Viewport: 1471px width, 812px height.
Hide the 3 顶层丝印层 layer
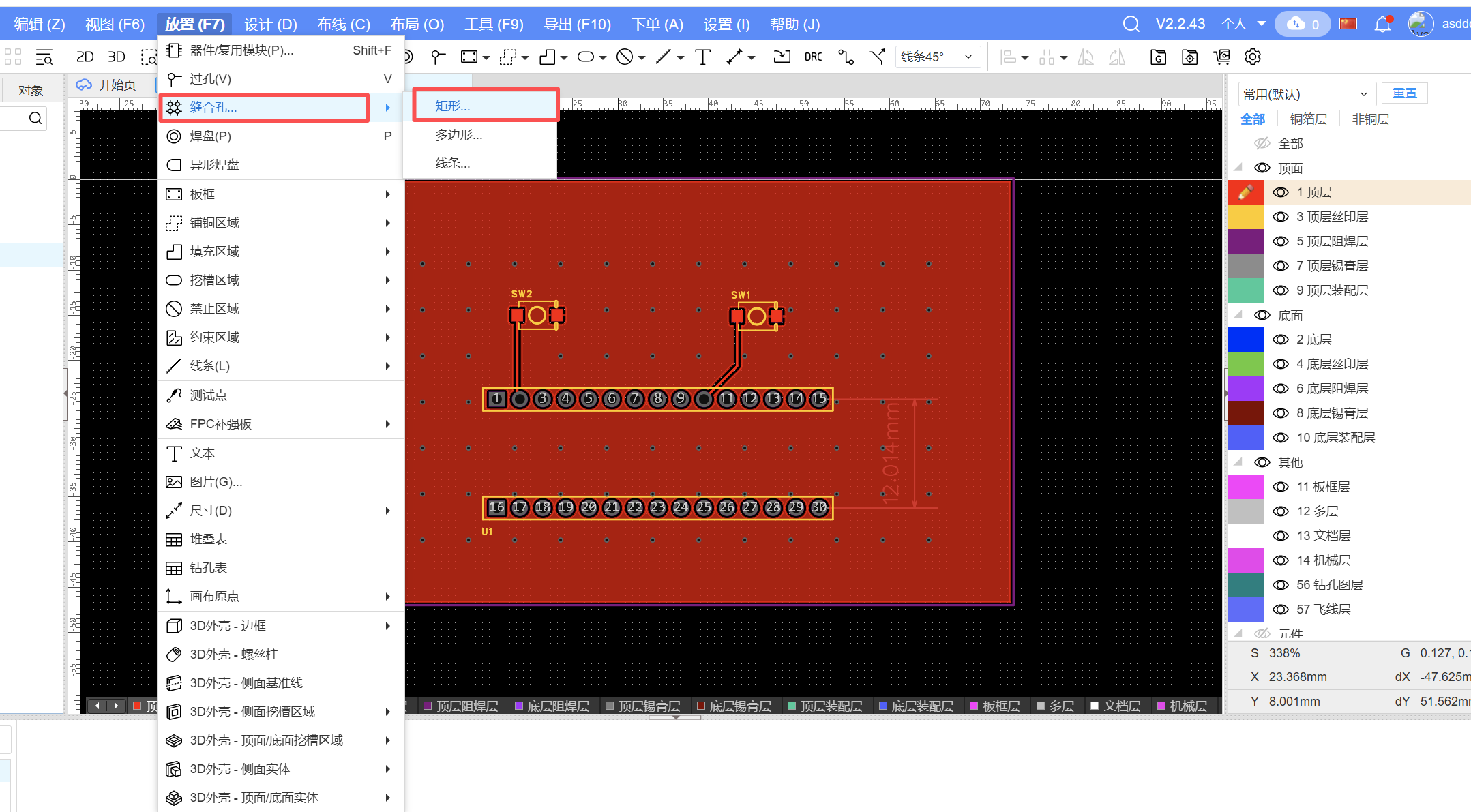(x=1281, y=217)
